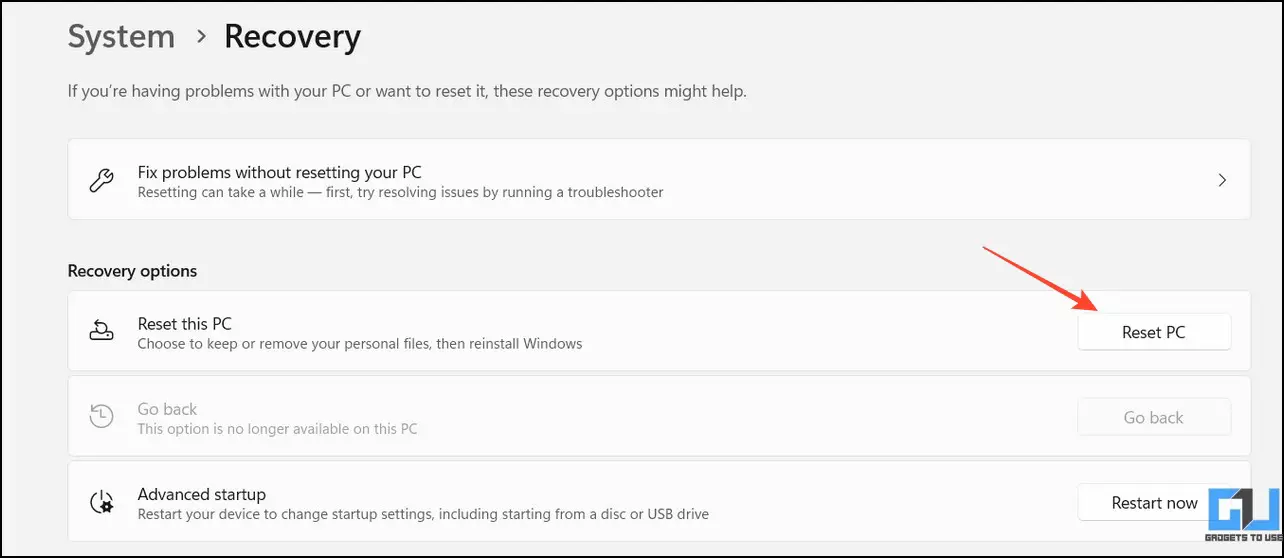
Task: Select the Recovery options section heading
Action: click(132, 271)
